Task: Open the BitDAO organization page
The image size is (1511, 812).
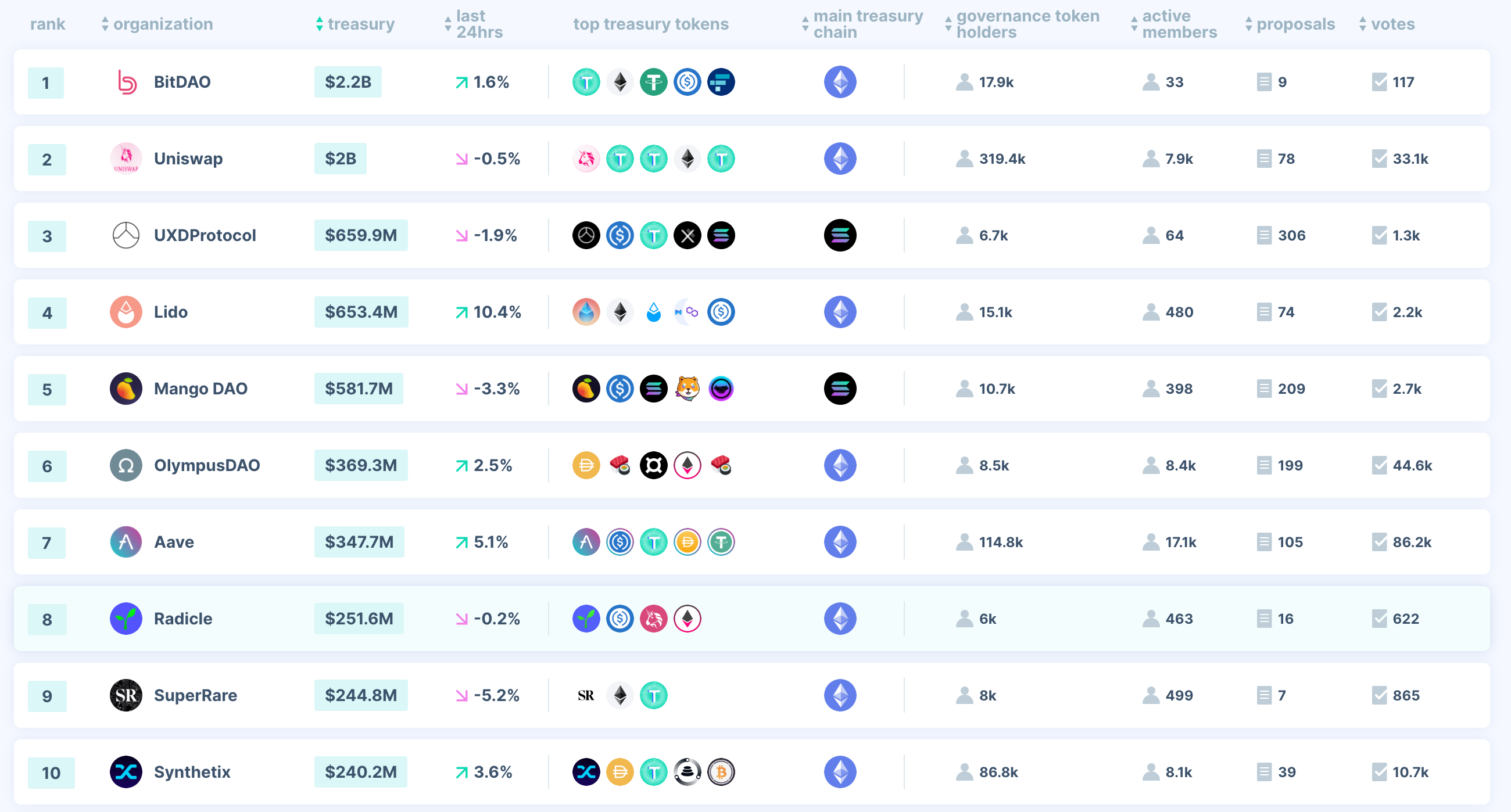Action: pos(182,82)
